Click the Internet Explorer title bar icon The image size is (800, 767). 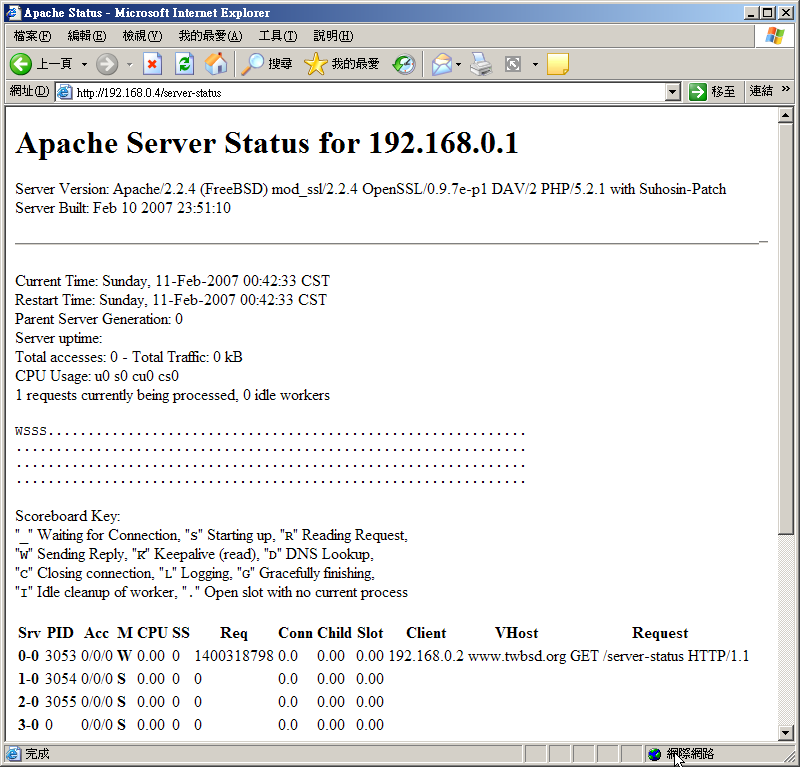pos(13,12)
